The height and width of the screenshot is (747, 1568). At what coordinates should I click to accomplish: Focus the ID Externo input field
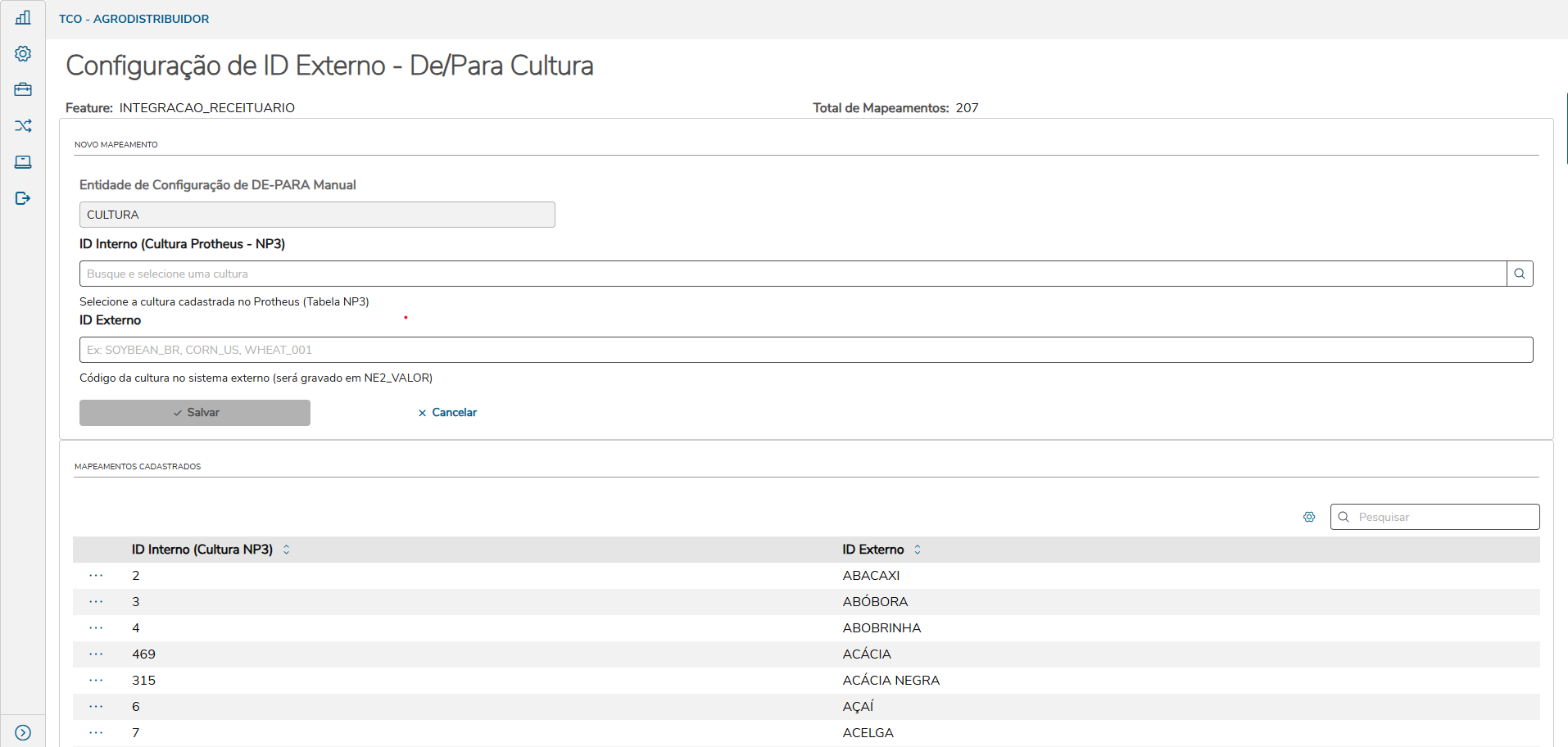(x=806, y=350)
